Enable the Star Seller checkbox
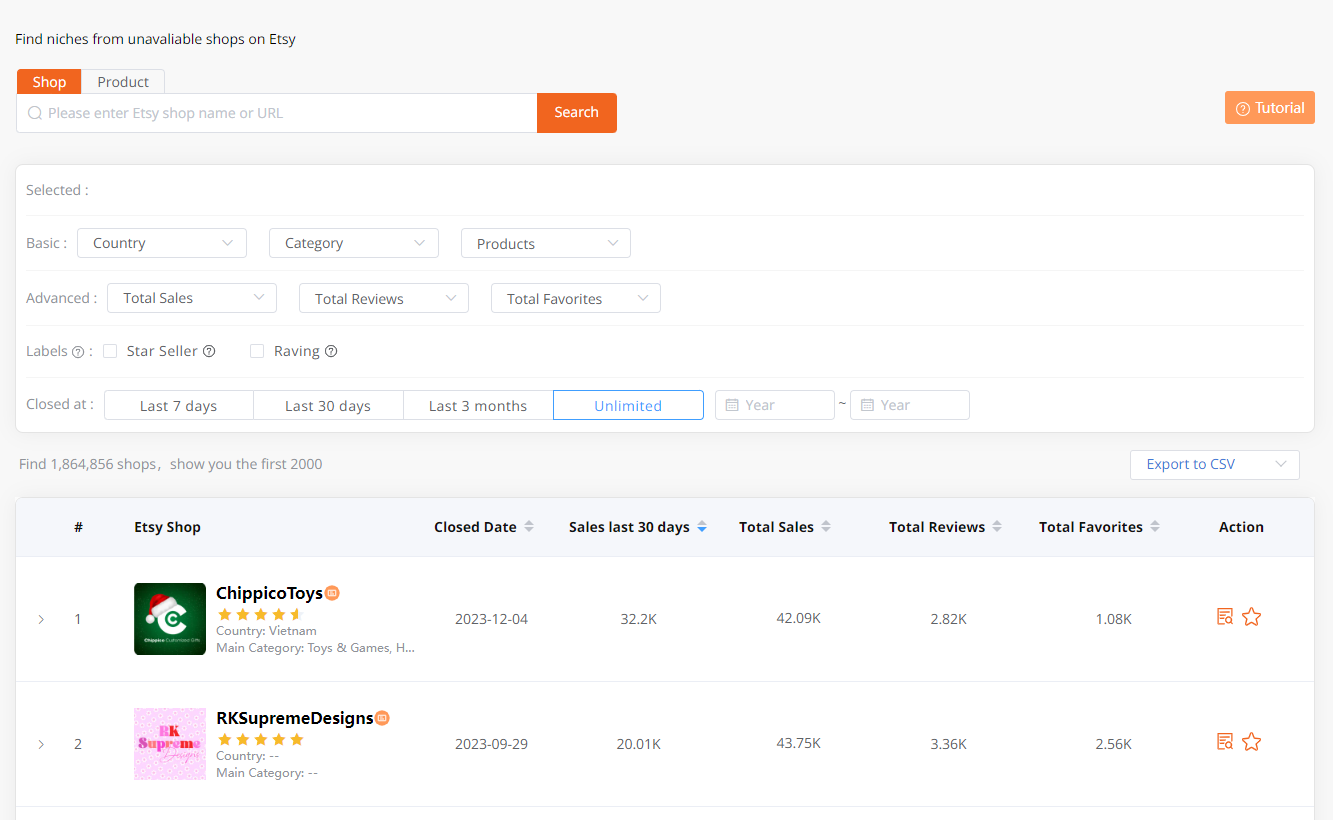The width and height of the screenshot is (1333, 820). point(110,351)
